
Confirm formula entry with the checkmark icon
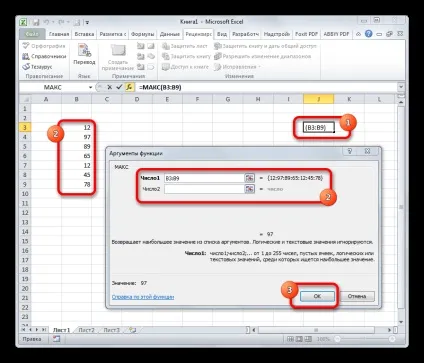coord(119,87)
